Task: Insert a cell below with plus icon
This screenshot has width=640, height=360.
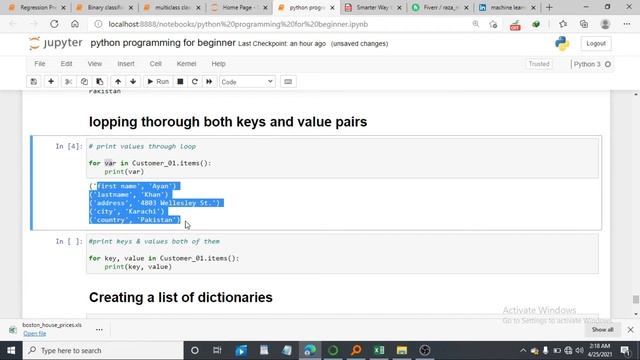Action: click(x=51, y=82)
